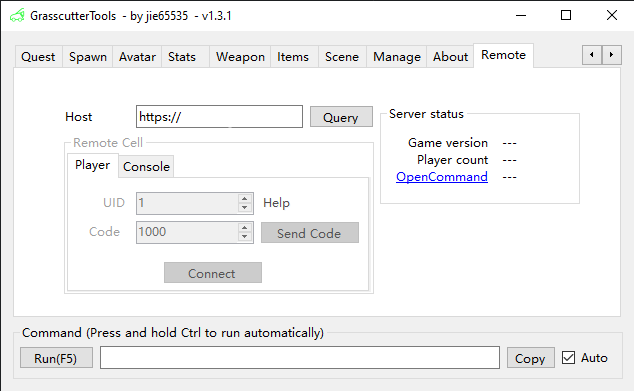Screen dimensions: 634x391
Task: Click the Connect button
Action: click(213, 273)
